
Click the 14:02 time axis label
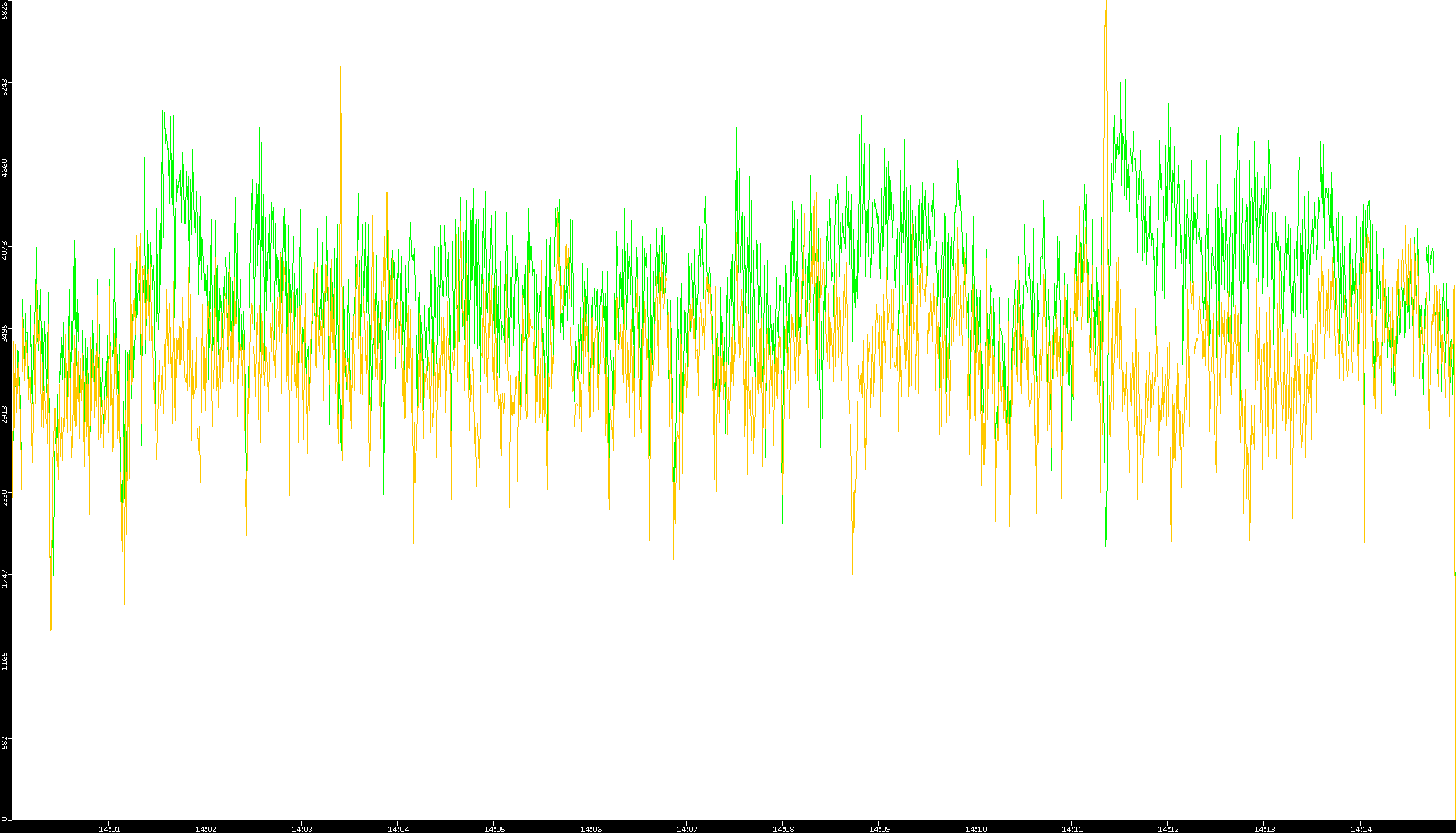tap(205, 829)
